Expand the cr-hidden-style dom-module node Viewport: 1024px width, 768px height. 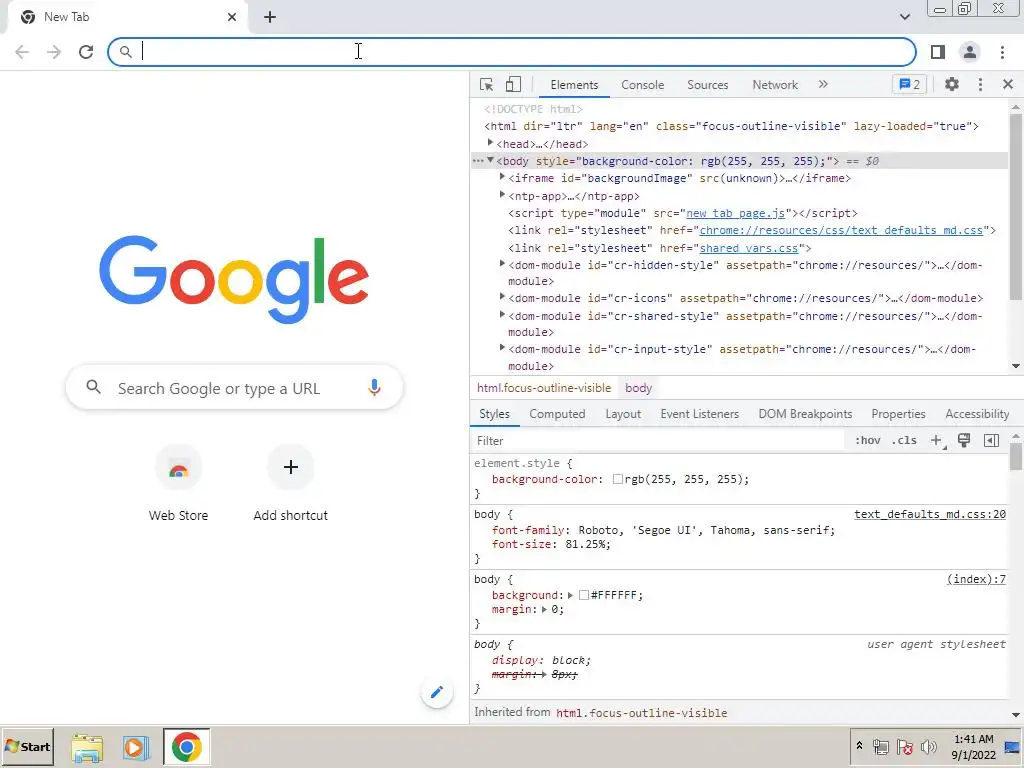pyautogui.click(x=502, y=264)
